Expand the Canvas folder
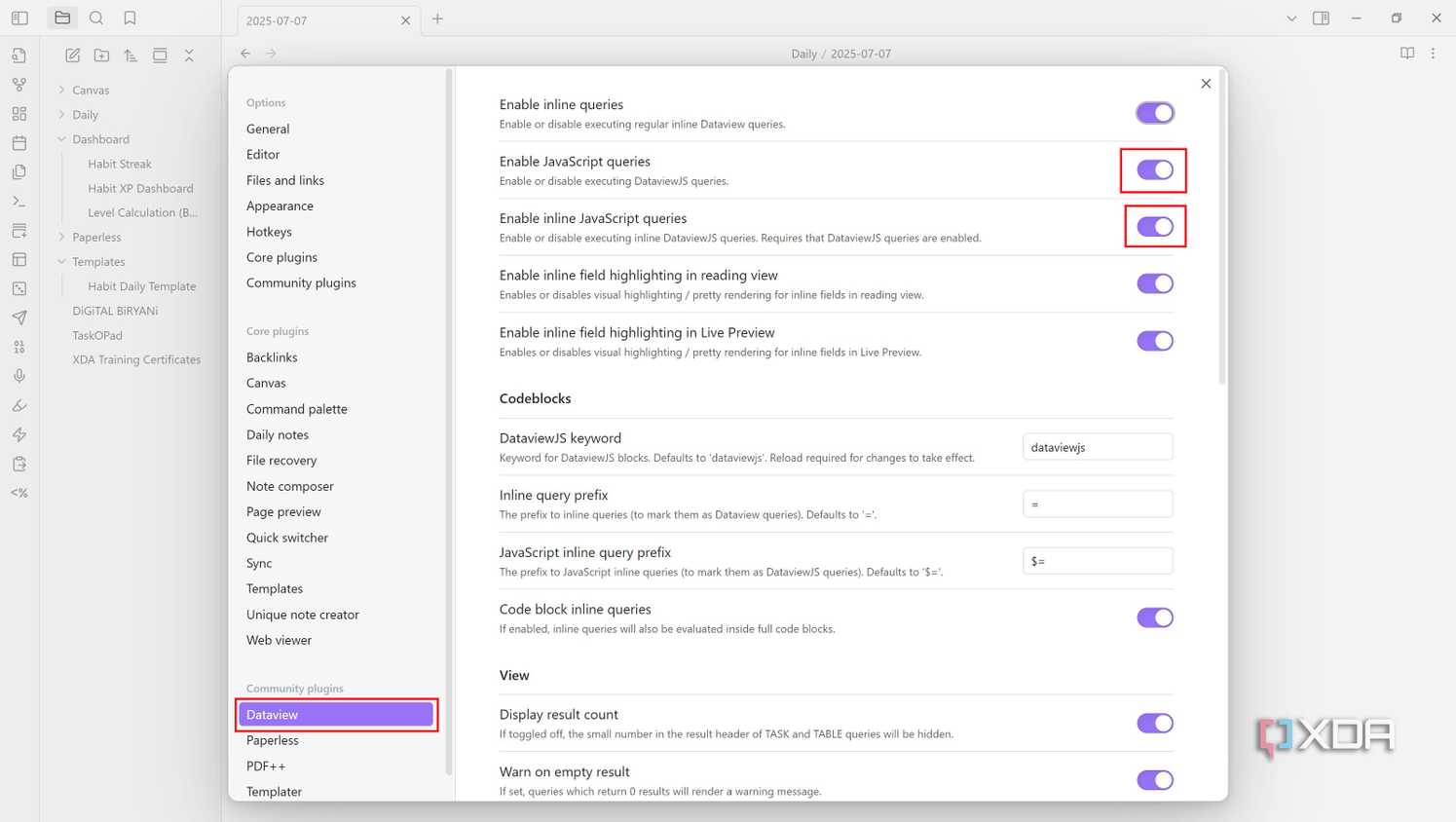Screen dimensions: 1456x822 (91, 90)
